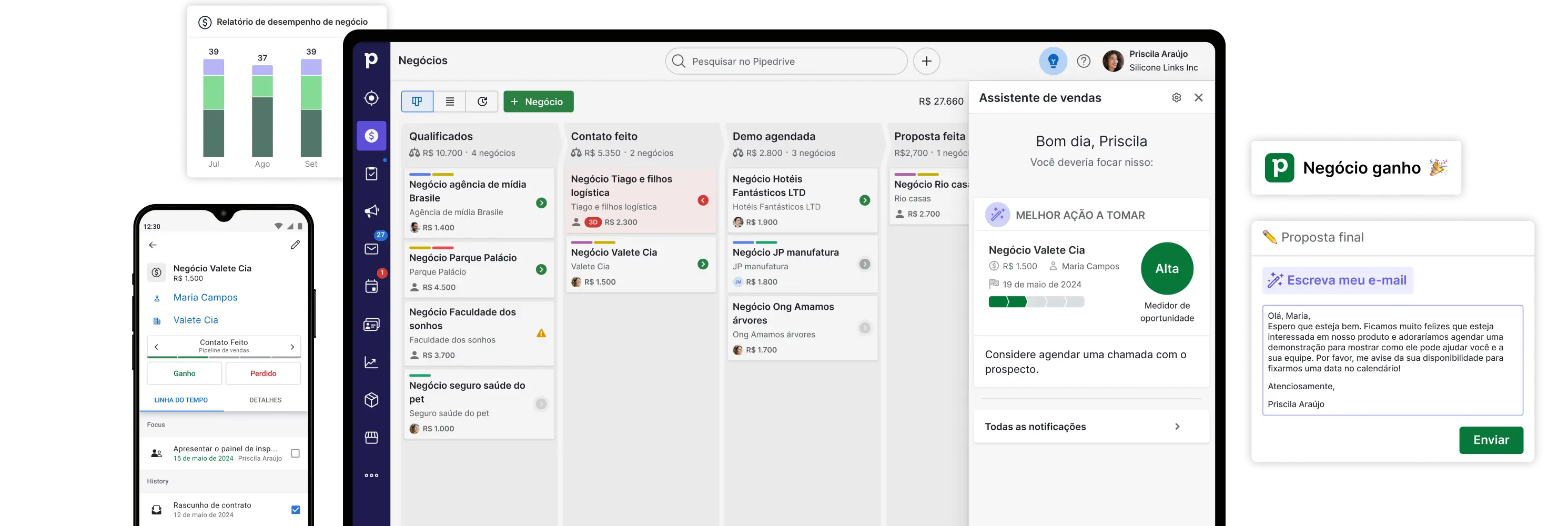Click the deal stage progress bar in assistant

(1036, 302)
